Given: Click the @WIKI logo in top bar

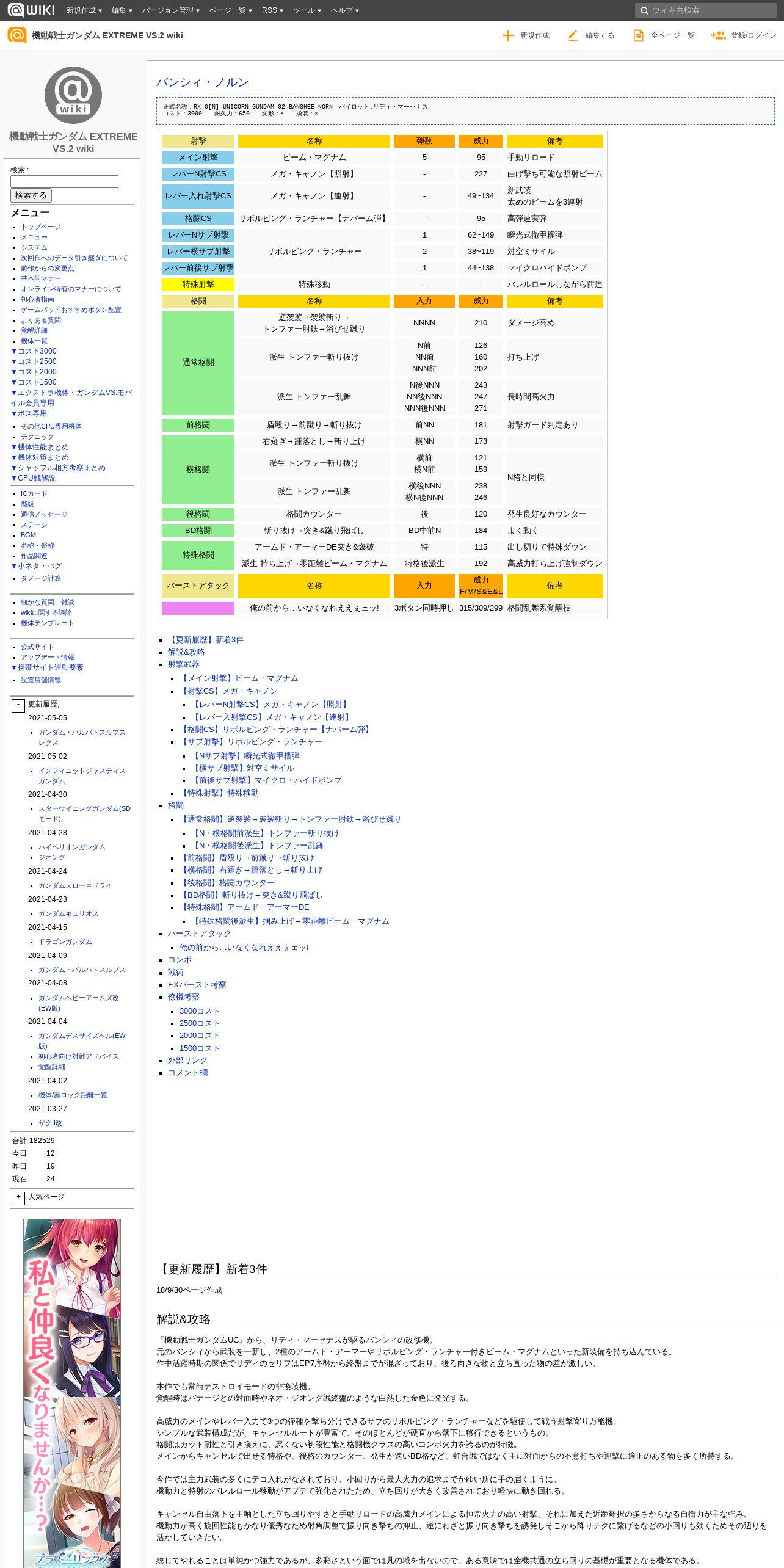Looking at the screenshot, I should 31,10.
